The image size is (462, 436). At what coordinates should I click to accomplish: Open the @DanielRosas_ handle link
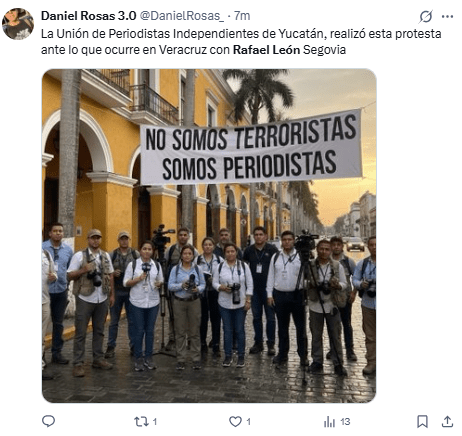coord(182,16)
